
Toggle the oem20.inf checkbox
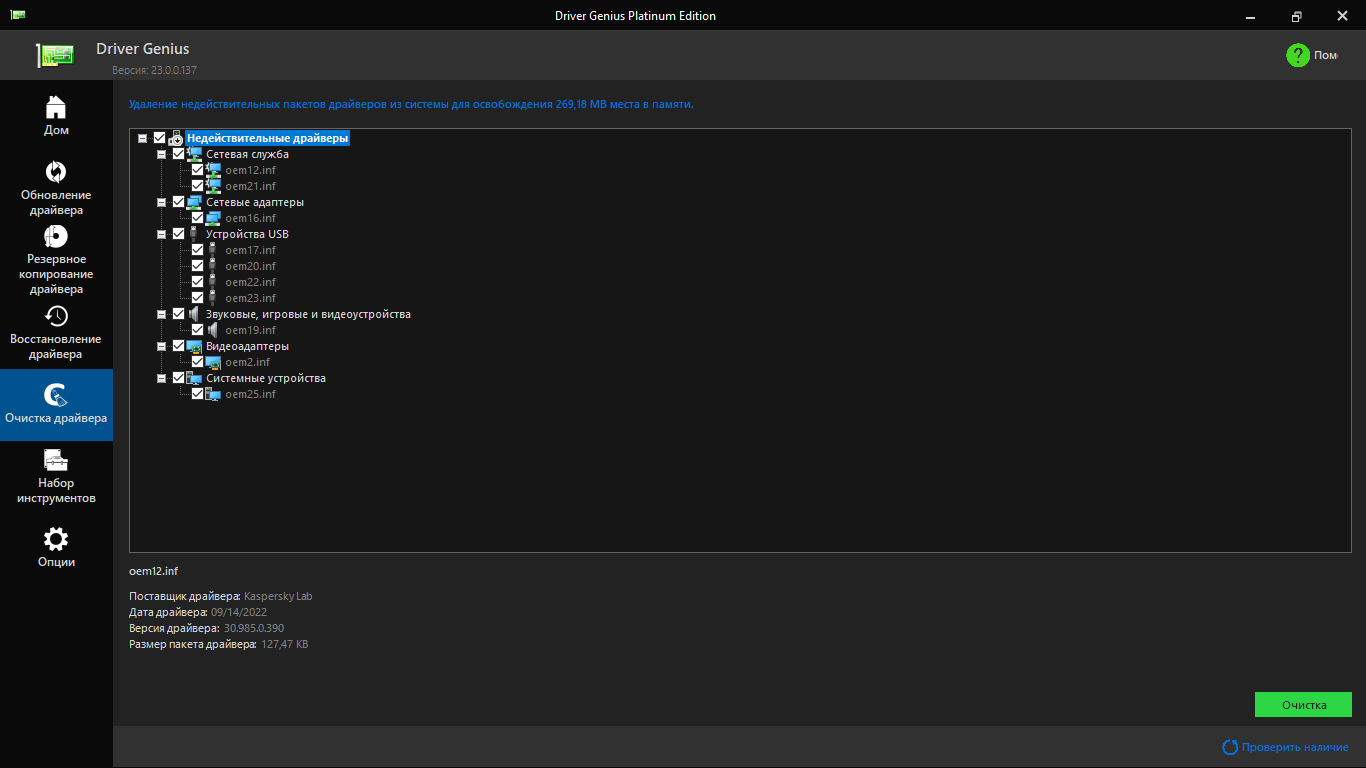click(x=197, y=266)
